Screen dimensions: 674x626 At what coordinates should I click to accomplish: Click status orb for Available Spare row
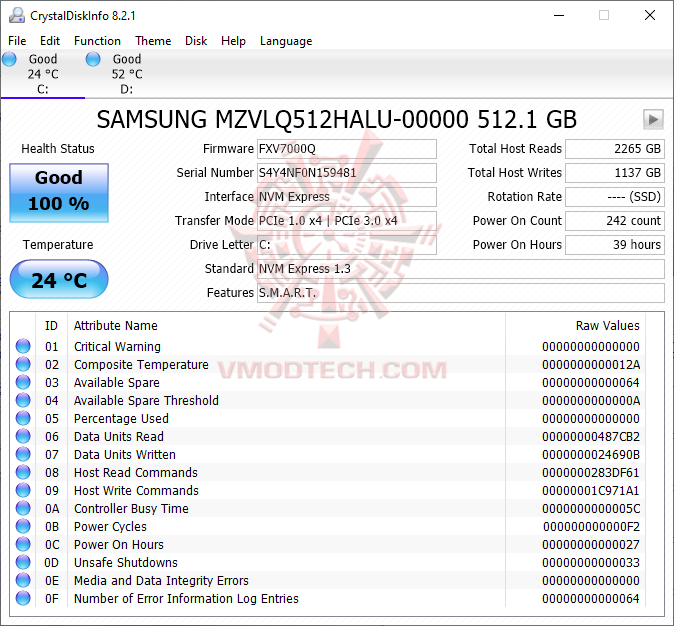click(23, 382)
